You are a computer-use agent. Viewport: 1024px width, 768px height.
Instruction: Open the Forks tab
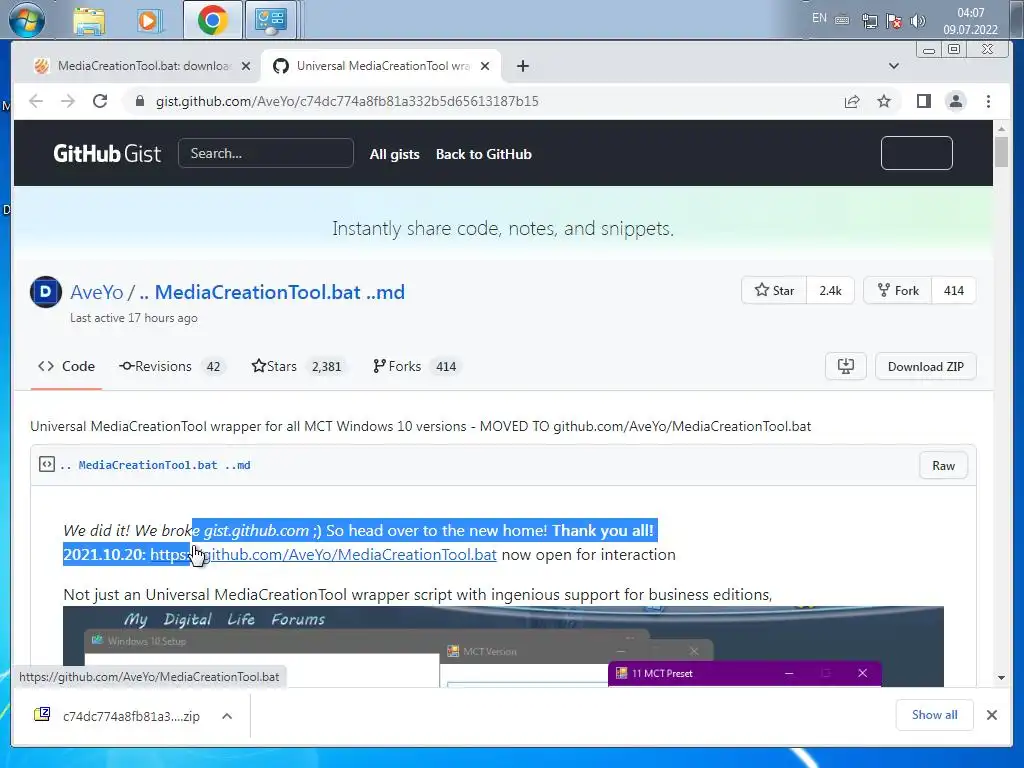416,366
